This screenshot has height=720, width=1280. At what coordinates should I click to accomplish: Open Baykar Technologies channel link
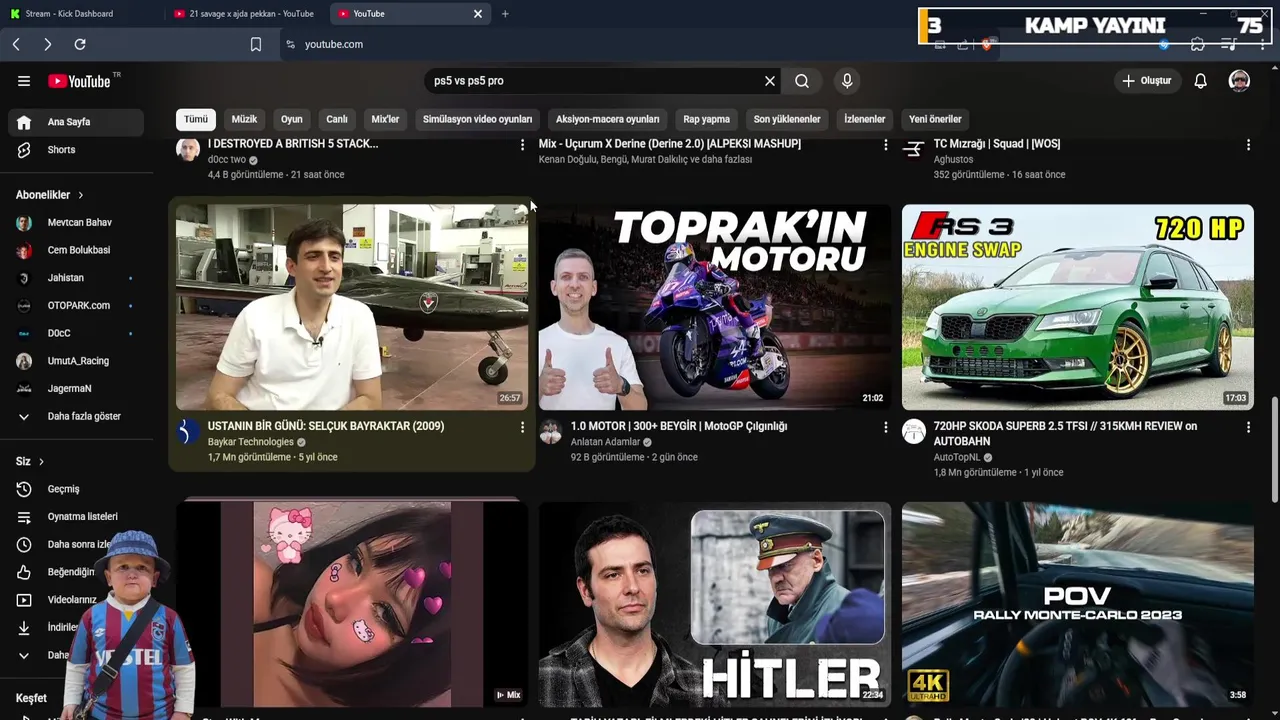[251, 442]
